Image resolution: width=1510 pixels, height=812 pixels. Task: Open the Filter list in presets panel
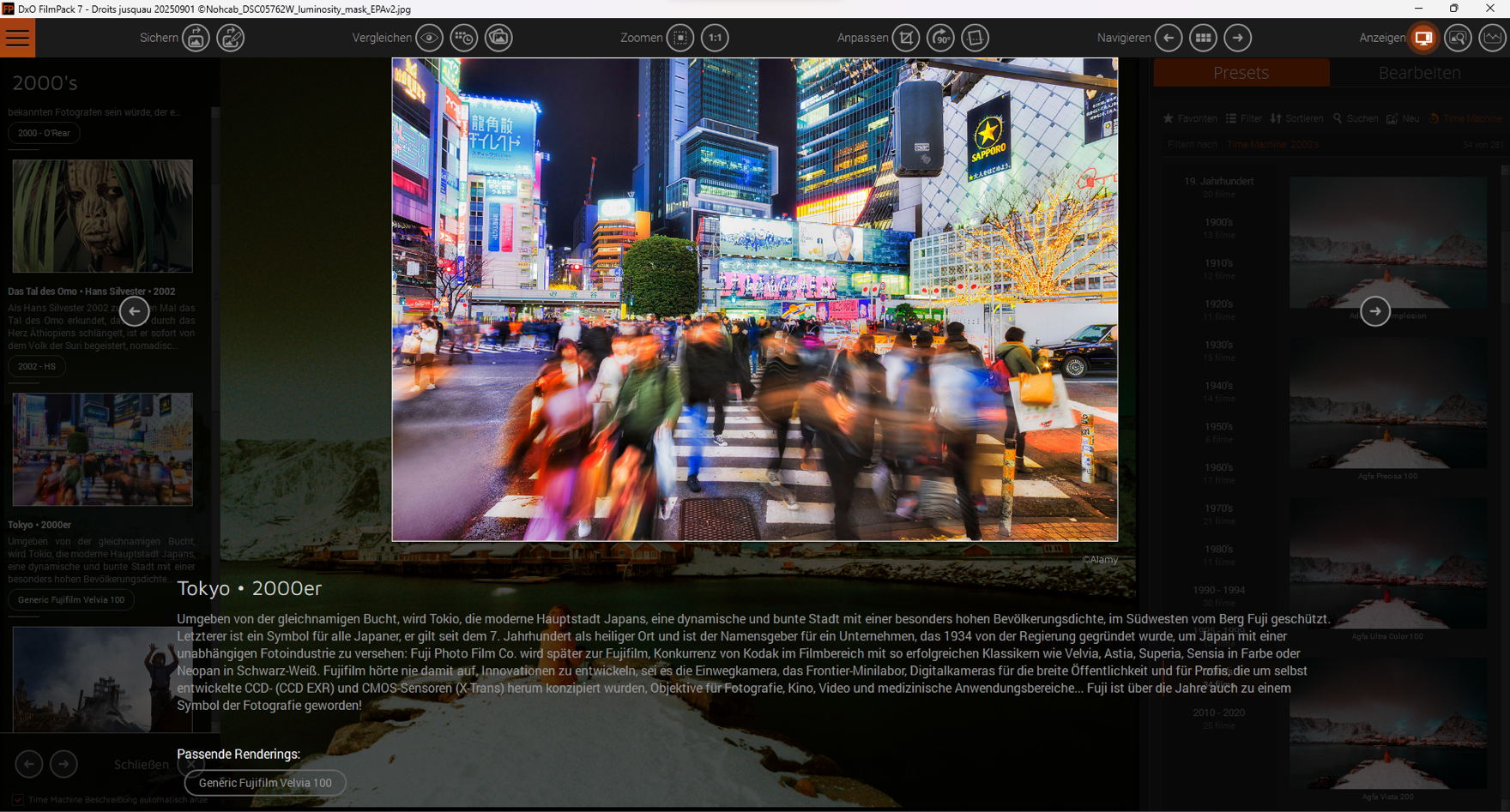pyautogui.click(x=1243, y=118)
